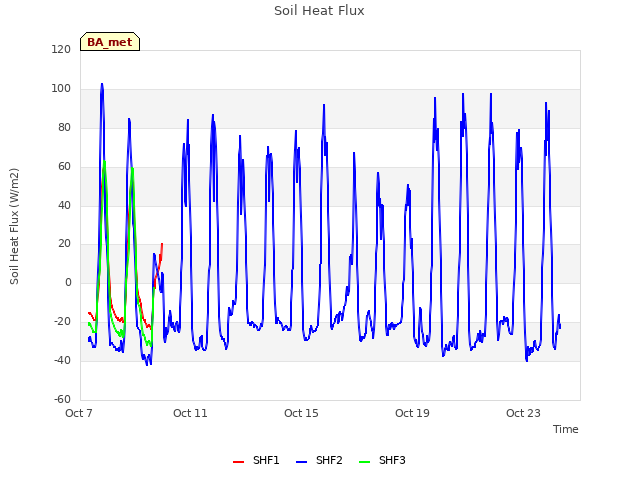Click the -40 y-axis tick label

coord(62,360)
